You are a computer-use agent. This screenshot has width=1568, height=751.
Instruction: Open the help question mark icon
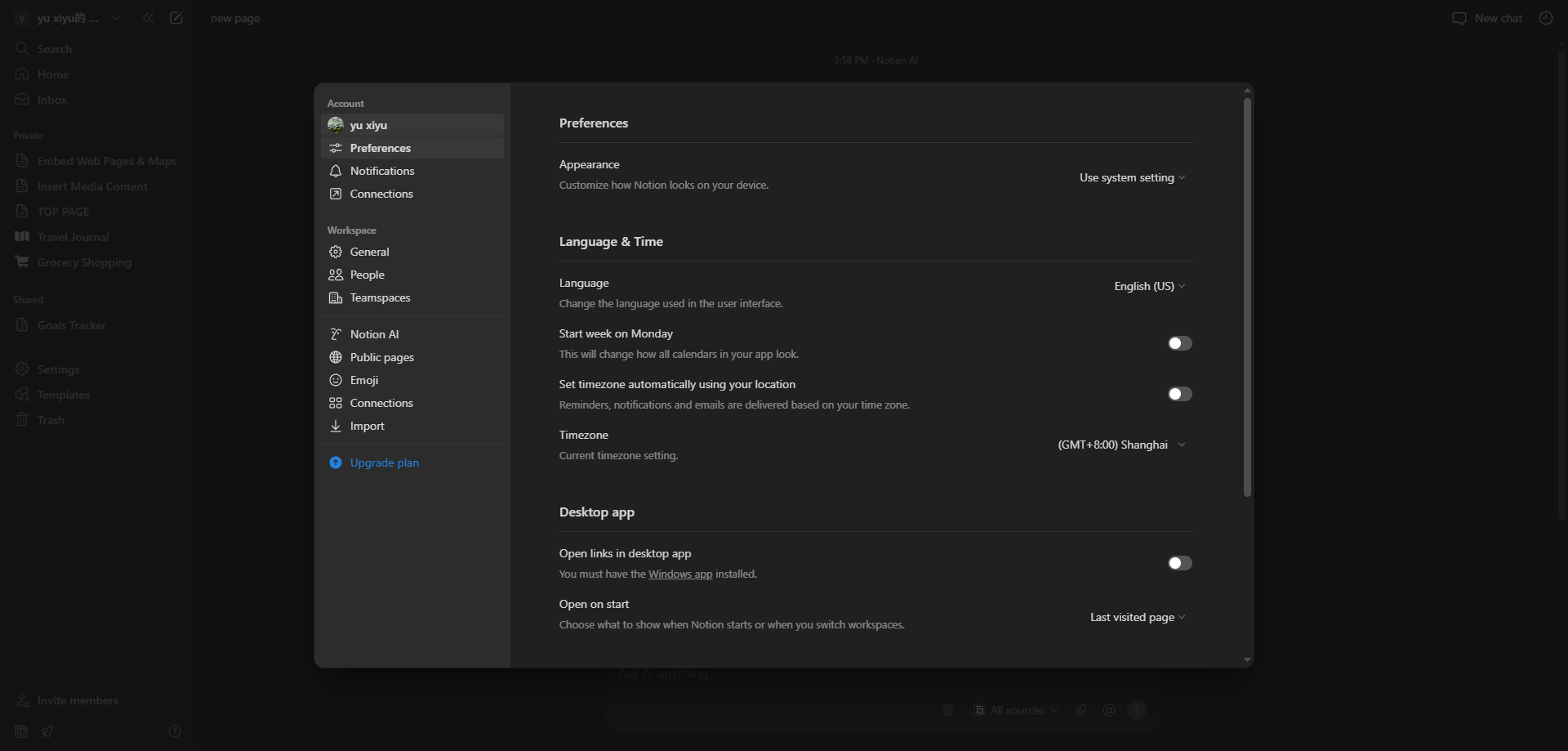pyautogui.click(x=175, y=731)
